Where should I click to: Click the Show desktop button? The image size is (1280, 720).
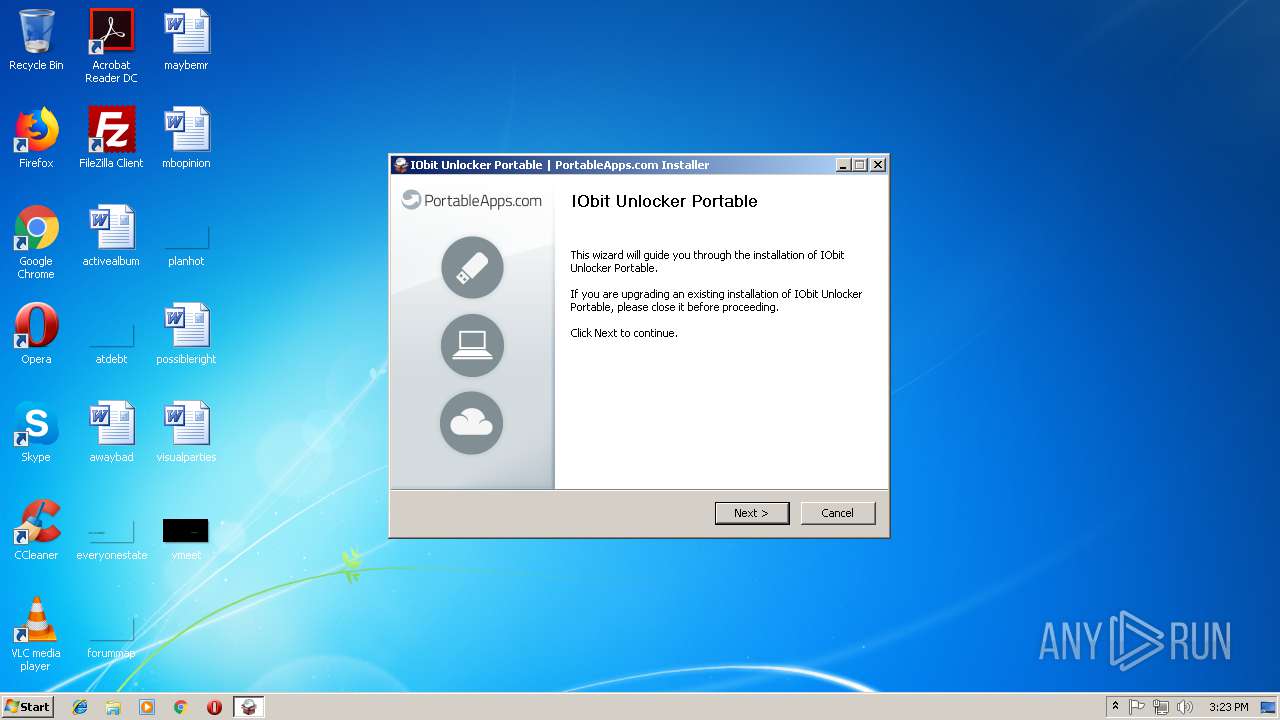[x=1269, y=707]
